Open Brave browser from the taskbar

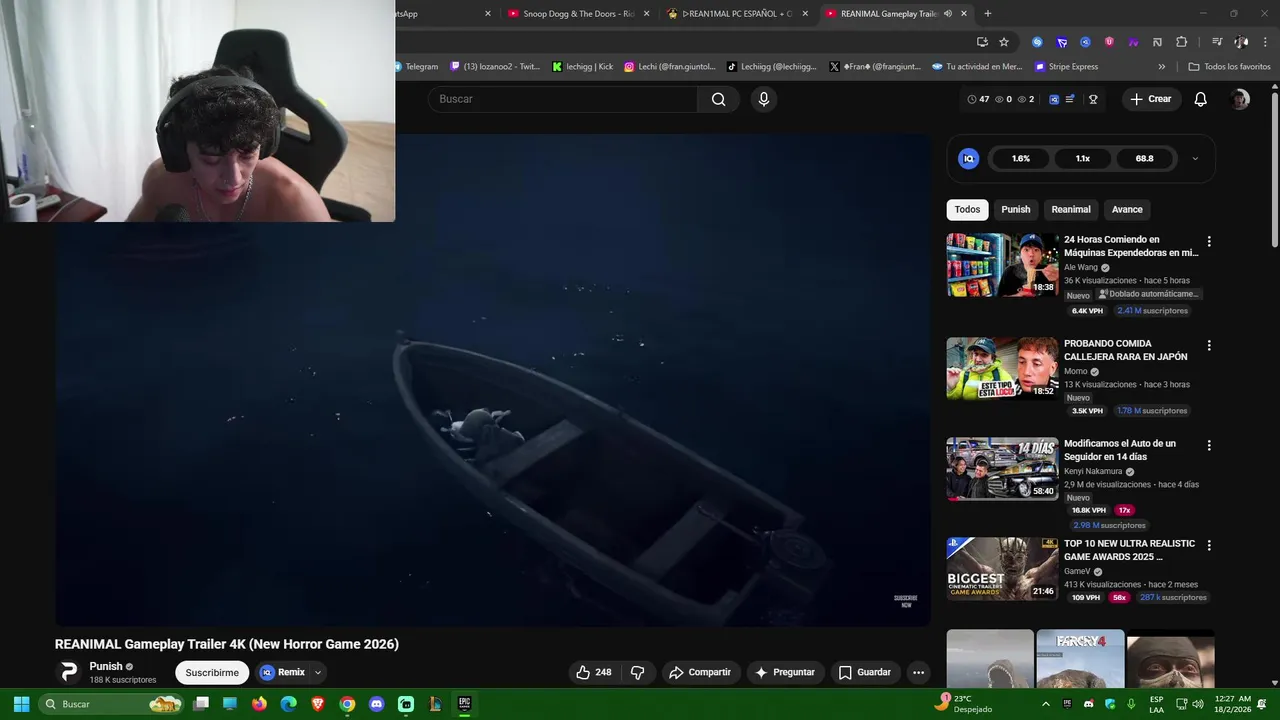pos(318,704)
